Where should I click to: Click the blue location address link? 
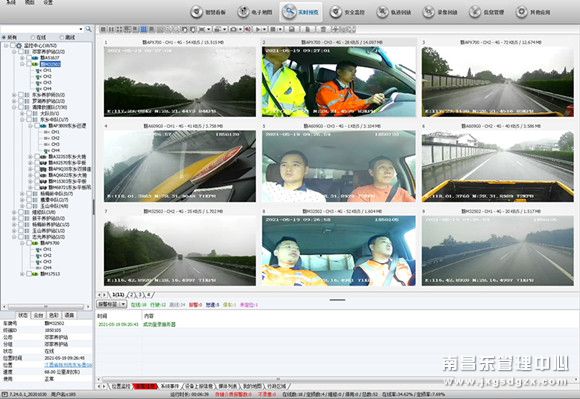[68, 365]
